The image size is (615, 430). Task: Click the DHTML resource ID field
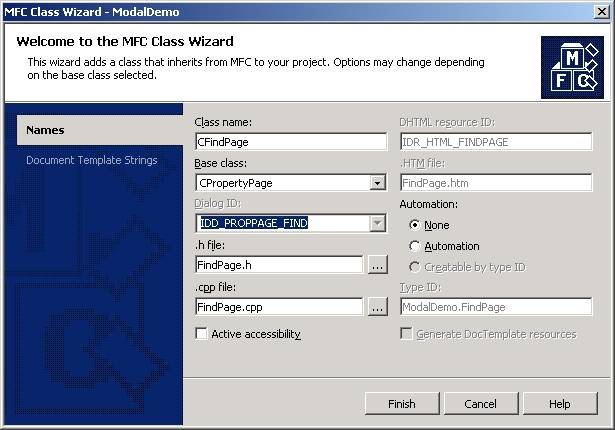(496, 142)
